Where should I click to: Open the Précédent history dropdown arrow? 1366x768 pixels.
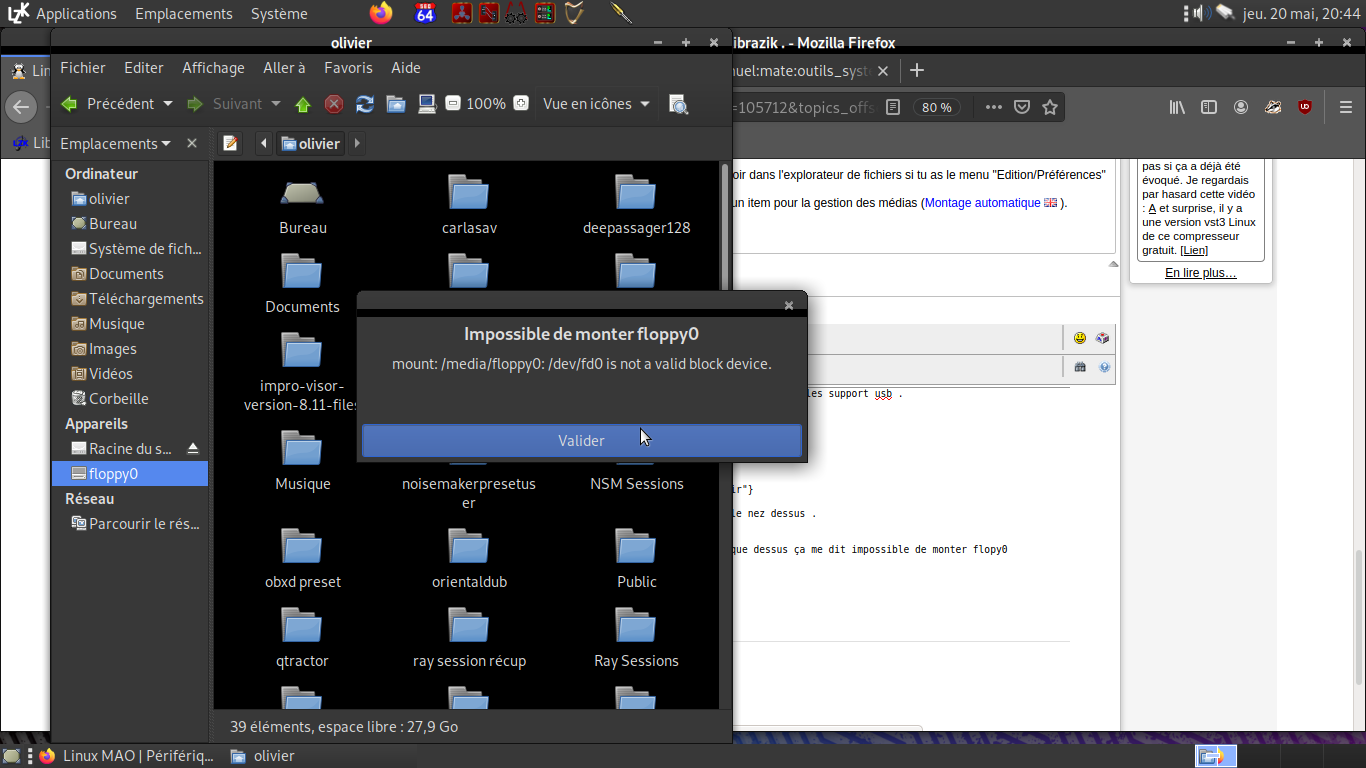click(168, 104)
